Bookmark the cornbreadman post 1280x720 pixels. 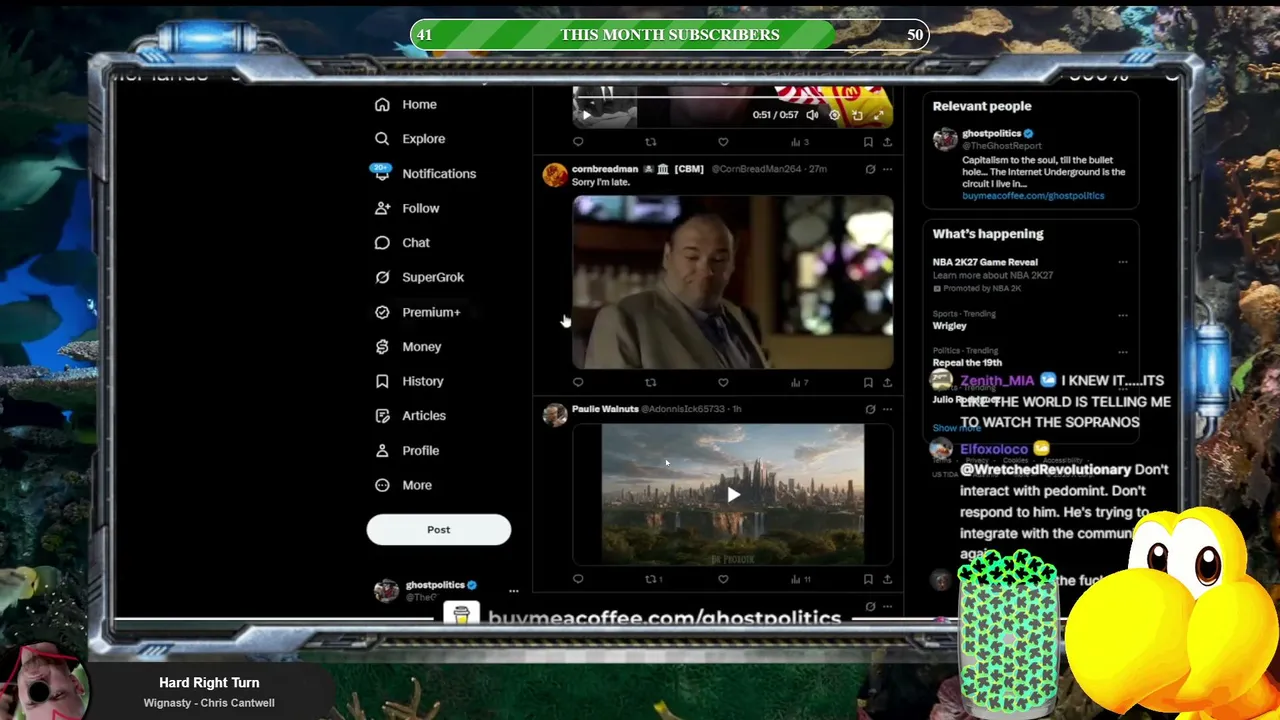tap(868, 382)
